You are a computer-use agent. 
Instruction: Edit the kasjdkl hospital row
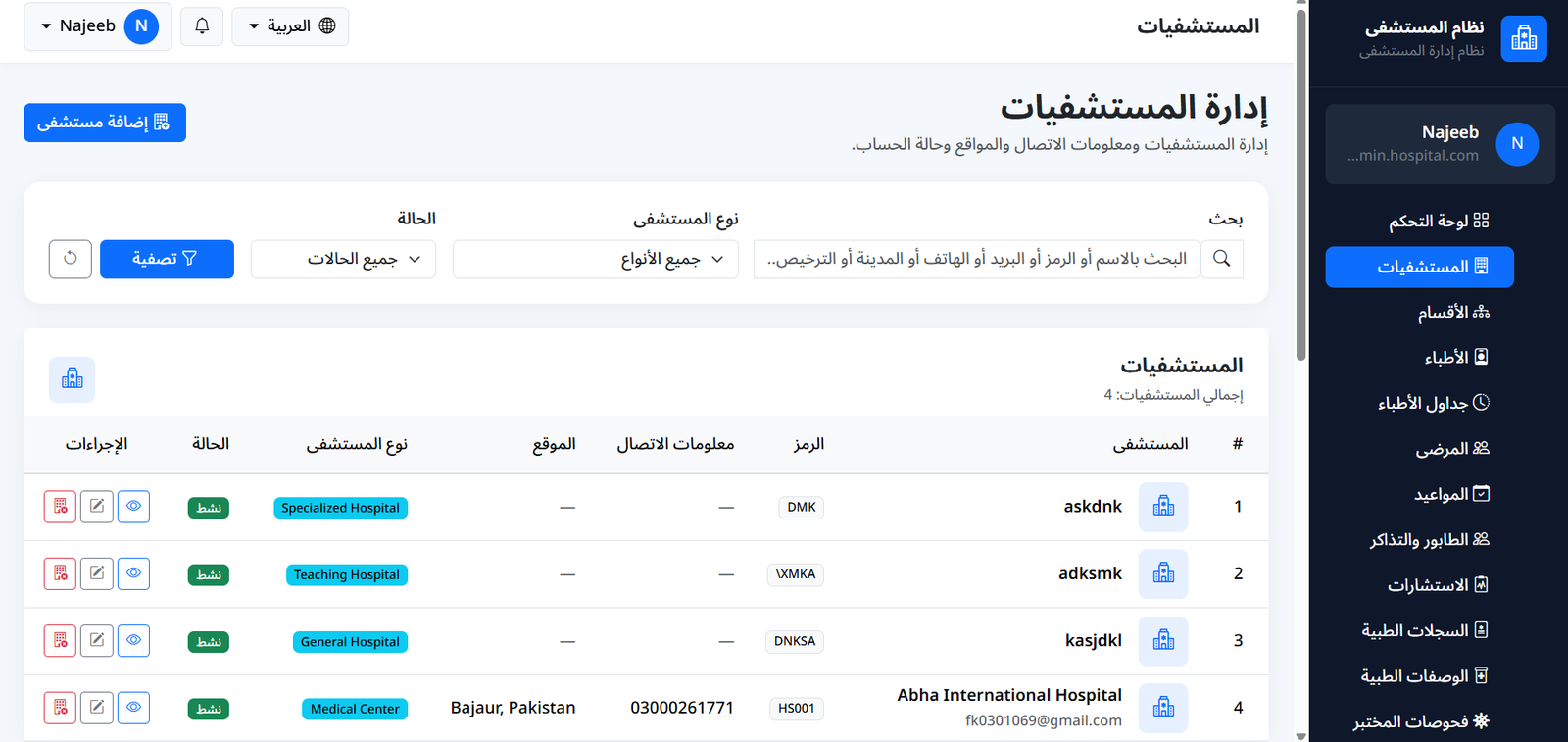[x=97, y=641]
